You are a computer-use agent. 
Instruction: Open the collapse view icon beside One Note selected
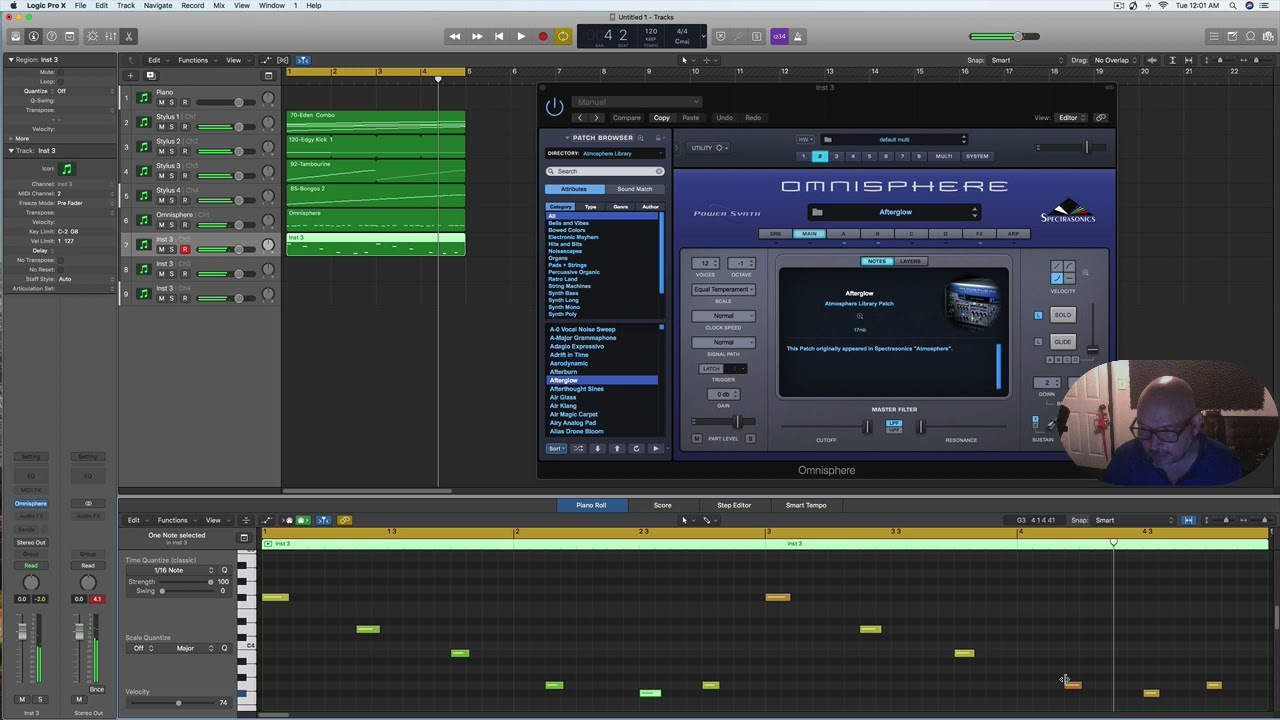243,537
